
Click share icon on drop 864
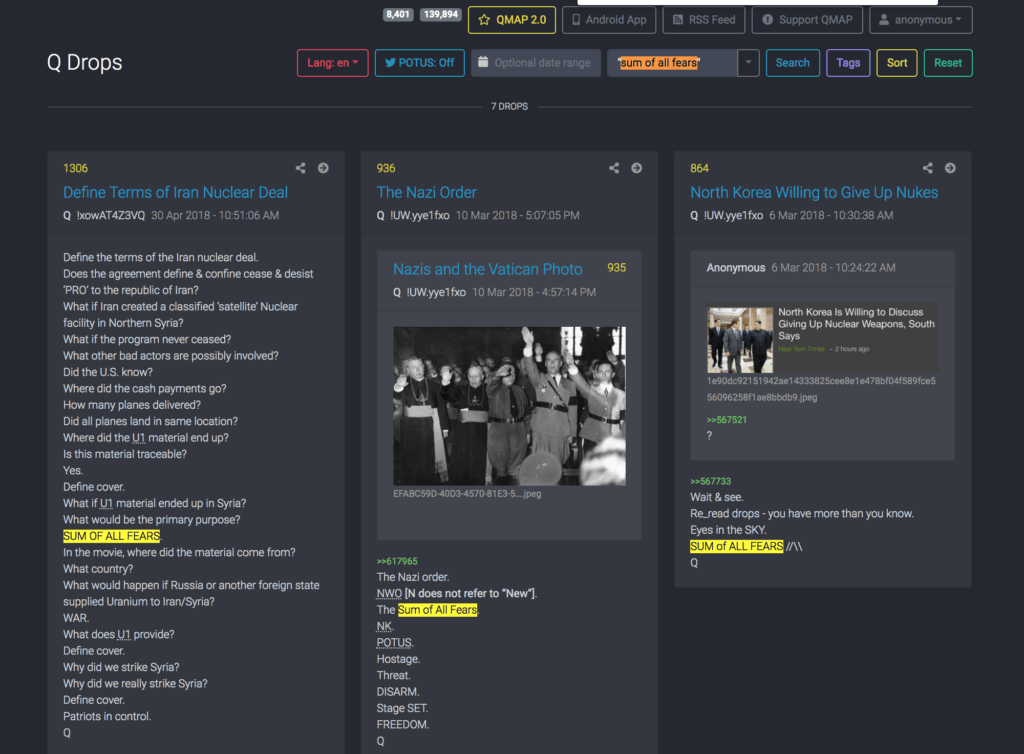click(928, 168)
